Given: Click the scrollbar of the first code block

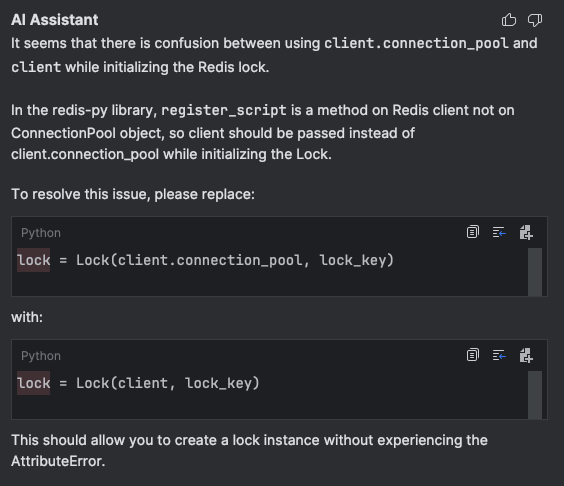Looking at the screenshot, I should [x=535, y=272].
